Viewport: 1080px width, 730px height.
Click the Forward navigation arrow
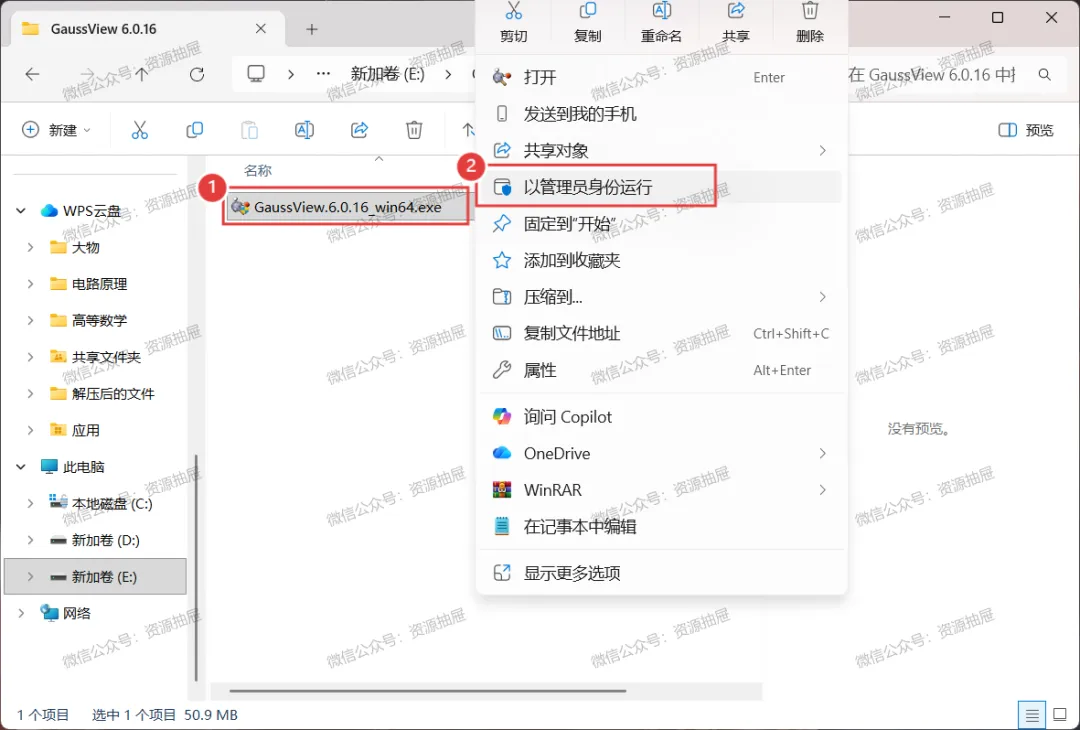(x=87, y=74)
